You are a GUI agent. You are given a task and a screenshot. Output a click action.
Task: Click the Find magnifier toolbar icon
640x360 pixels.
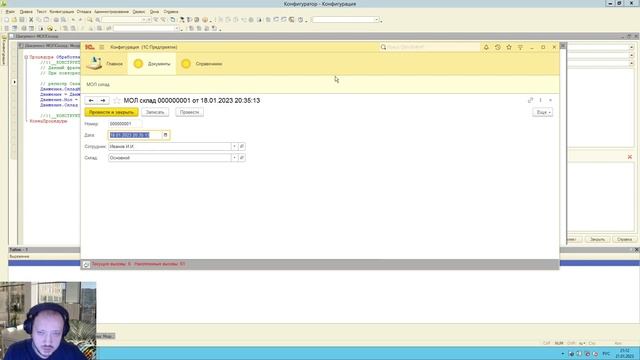90,20
